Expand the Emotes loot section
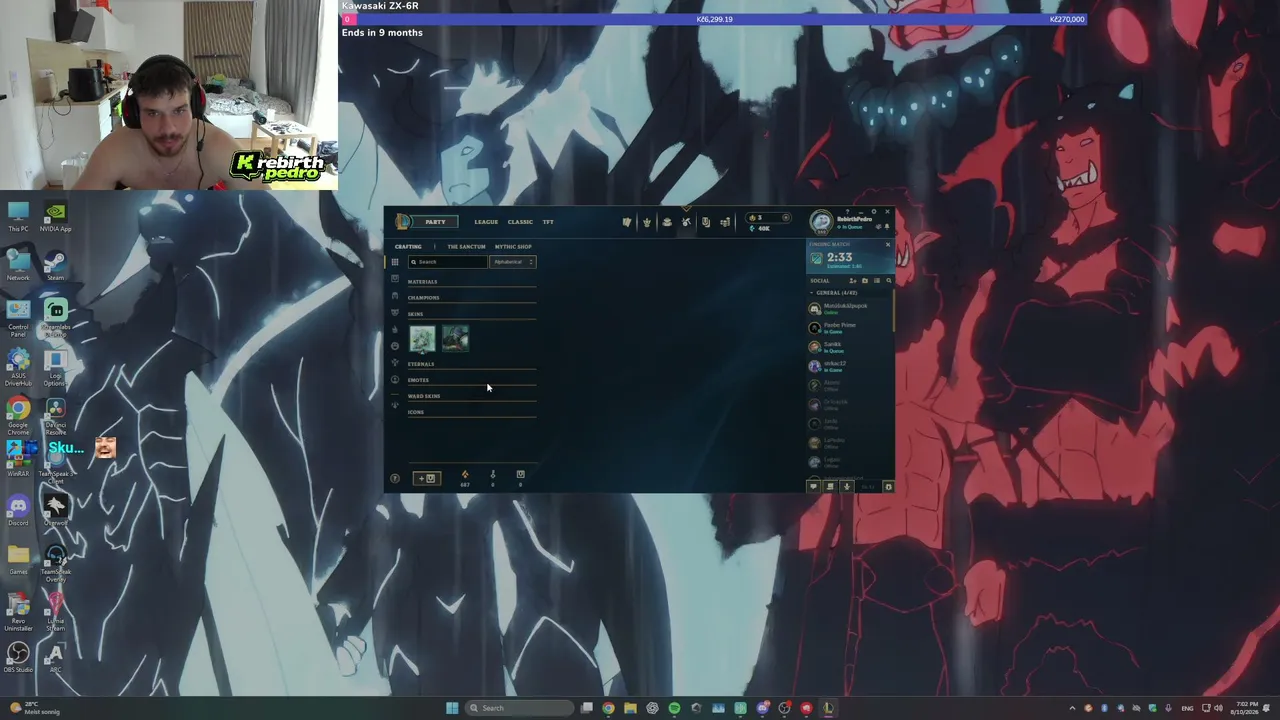1280x720 pixels. tap(472, 380)
